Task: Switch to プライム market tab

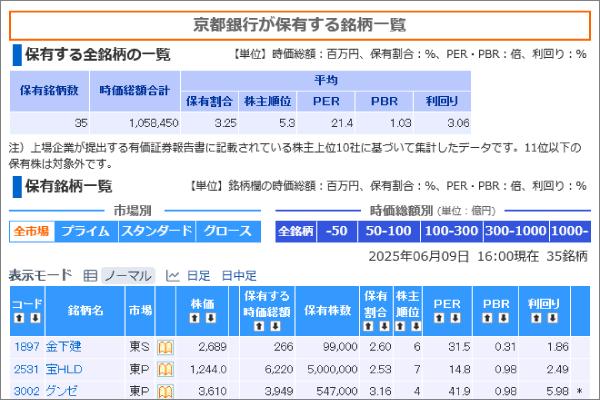Action: (86, 232)
